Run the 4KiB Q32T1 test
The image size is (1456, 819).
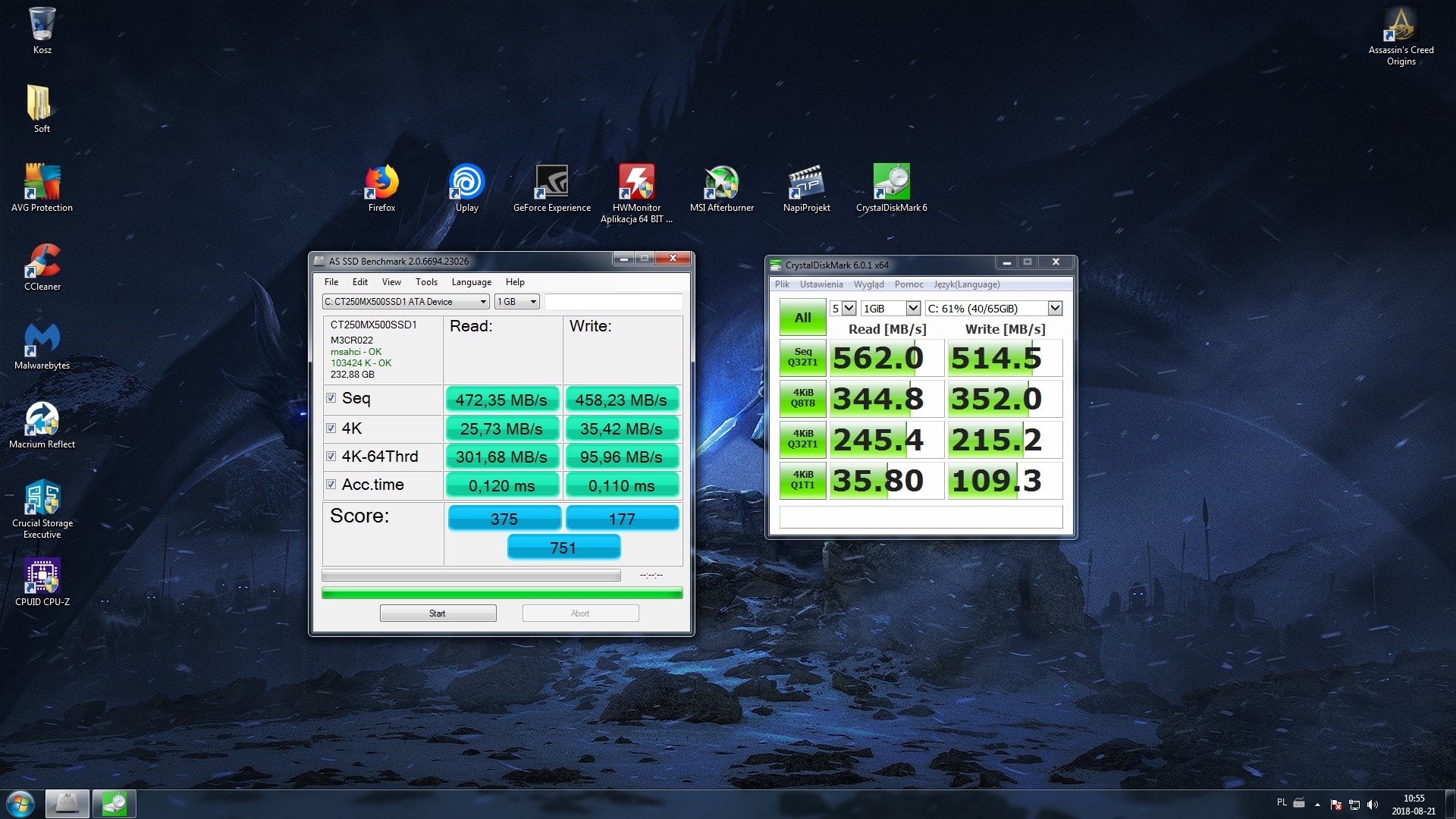point(802,439)
